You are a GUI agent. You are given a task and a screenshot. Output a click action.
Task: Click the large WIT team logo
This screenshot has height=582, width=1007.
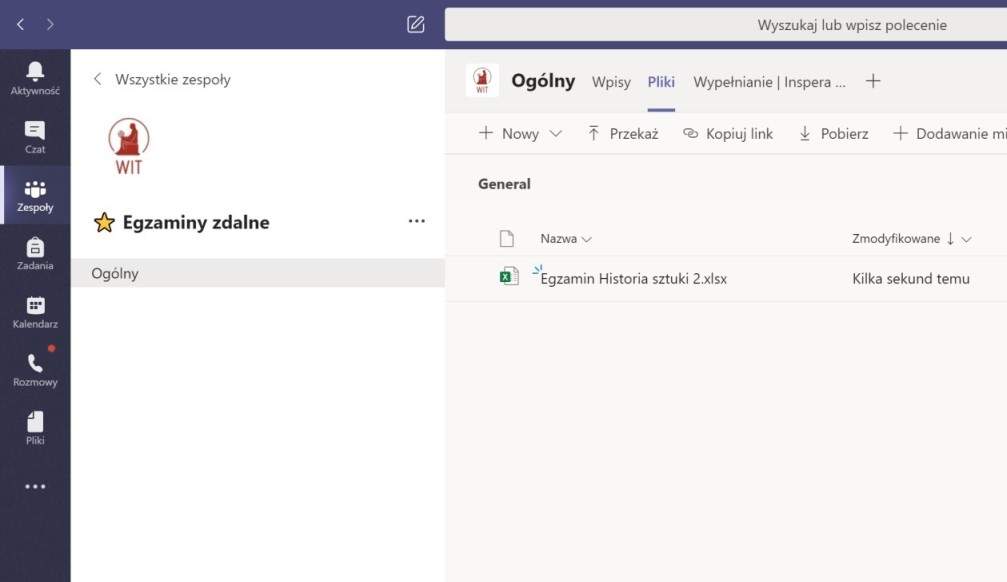128,146
